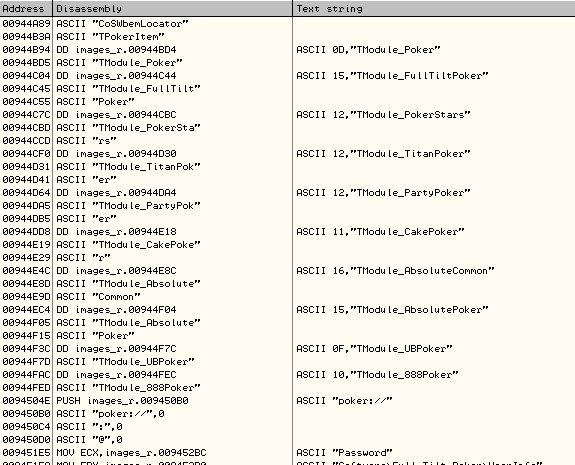Select address 00944DD8
The width and height of the screenshot is (575, 465).
point(26,232)
